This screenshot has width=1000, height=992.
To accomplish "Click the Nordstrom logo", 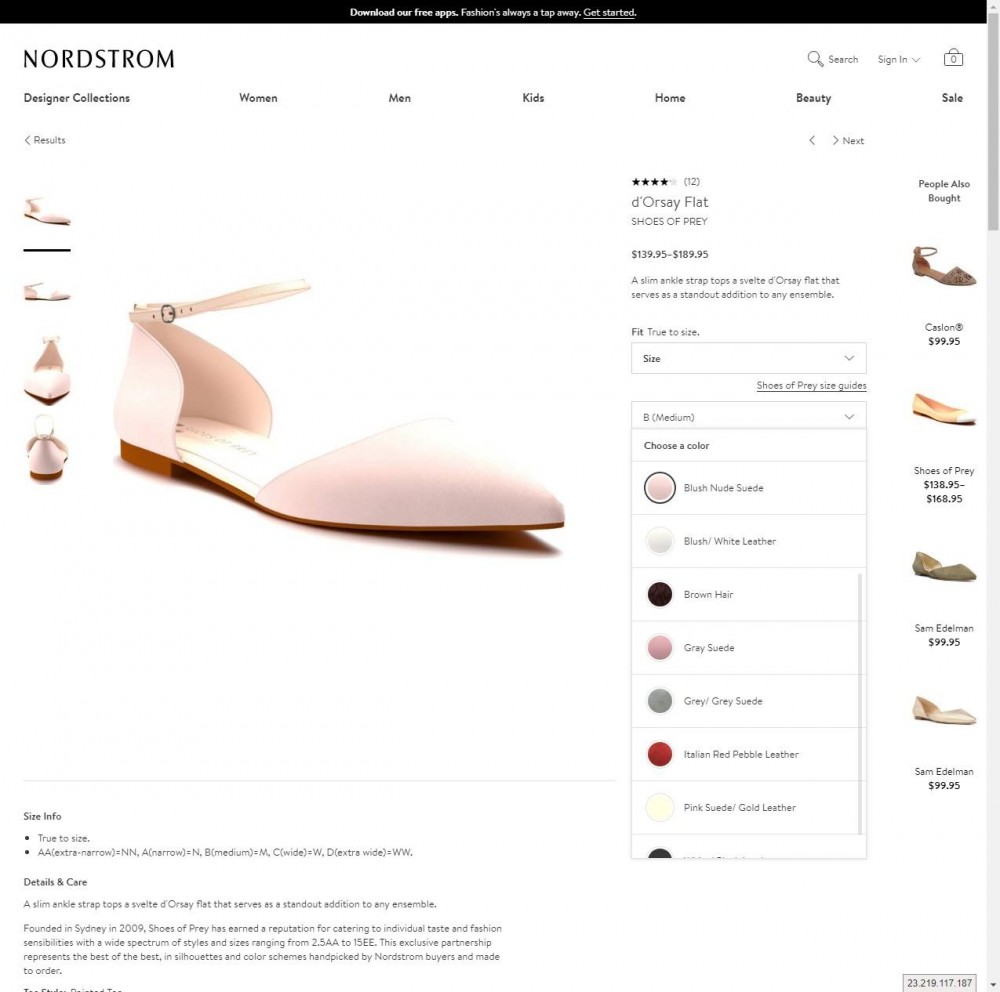I will (99, 59).
